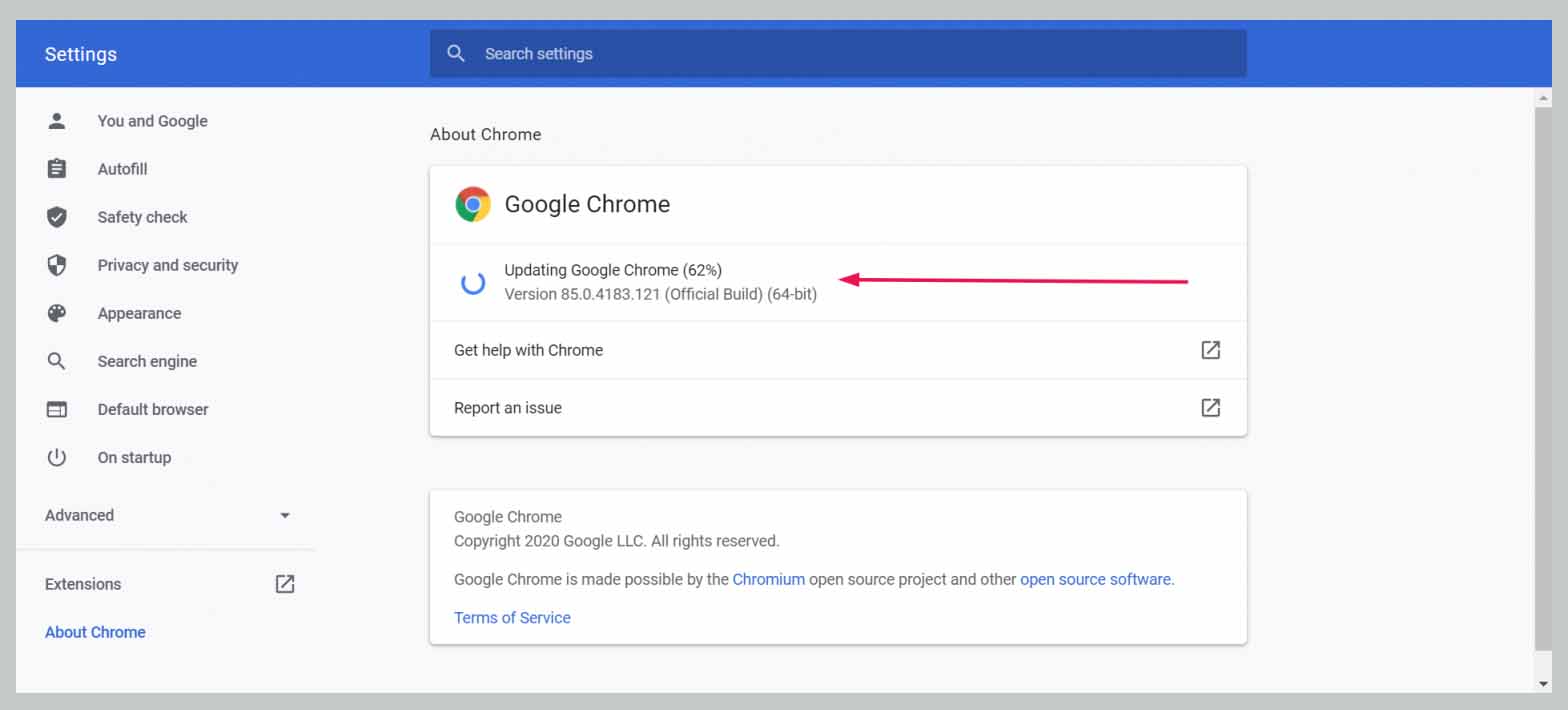Click the About Chrome page heading

coord(485,134)
